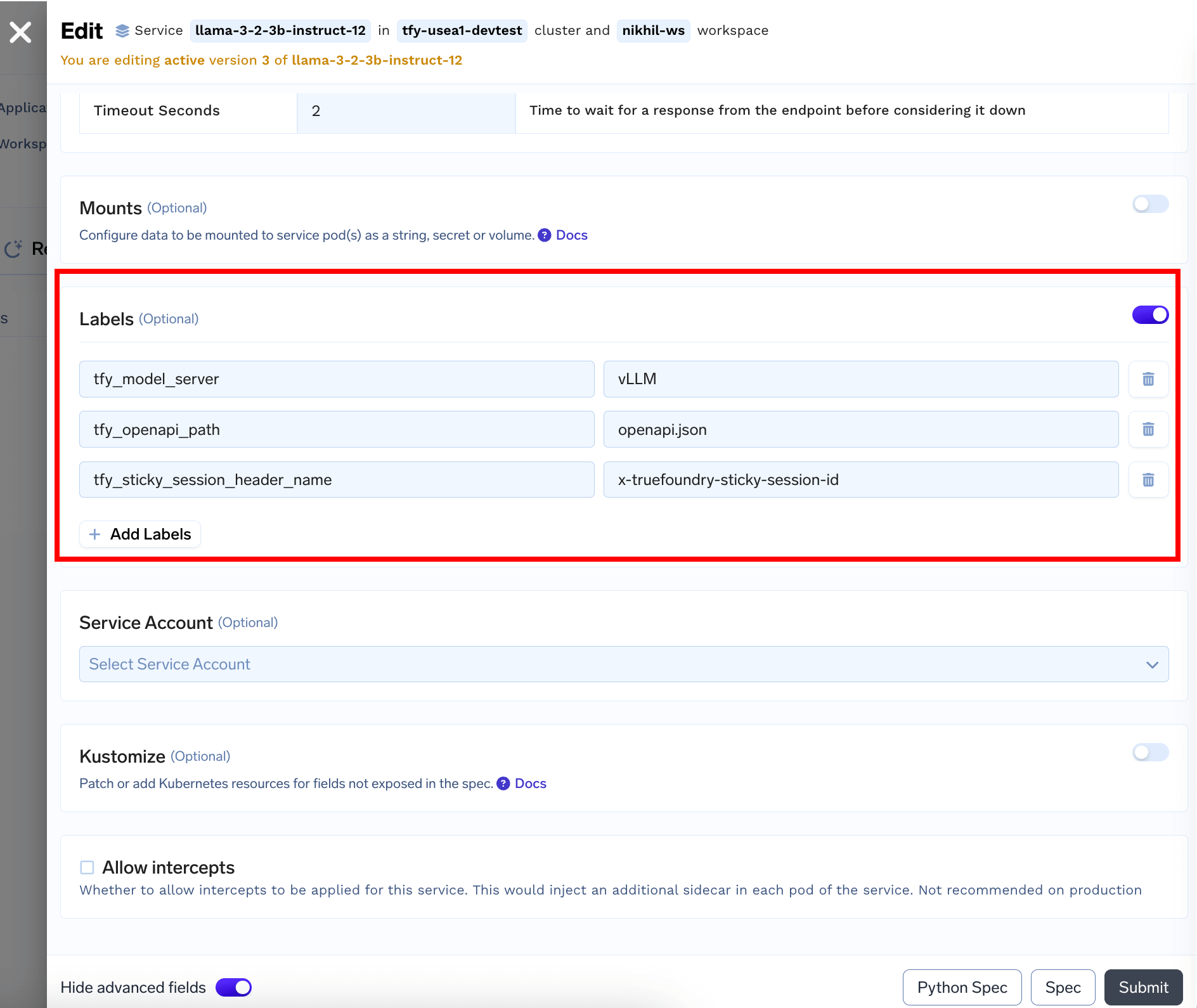This screenshot has width=1197, height=1008.
Task: Open the Kustomize Docs link
Action: click(x=530, y=784)
